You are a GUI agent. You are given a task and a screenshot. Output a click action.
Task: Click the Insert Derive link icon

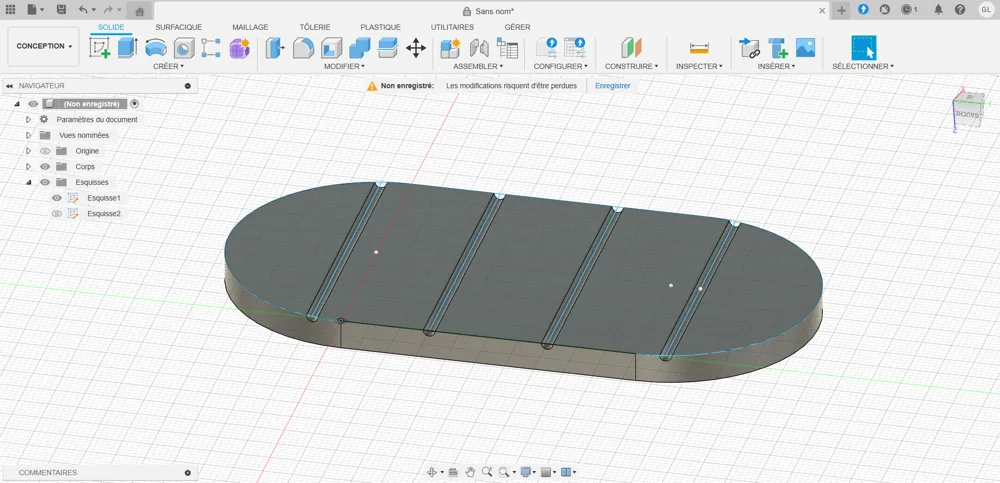click(x=749, y=48)
